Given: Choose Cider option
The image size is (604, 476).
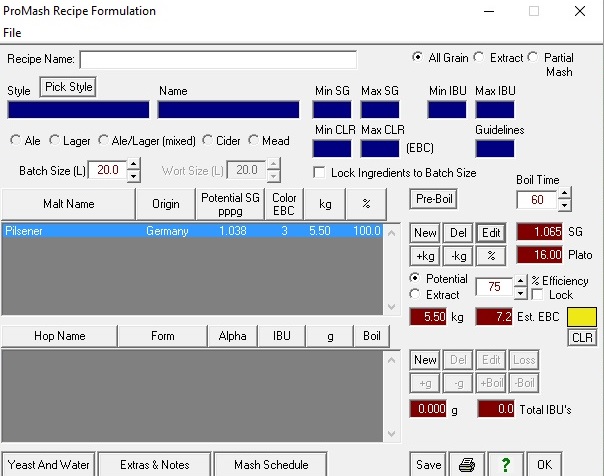Looking at the screenshot, I should (x=207, y=140).
